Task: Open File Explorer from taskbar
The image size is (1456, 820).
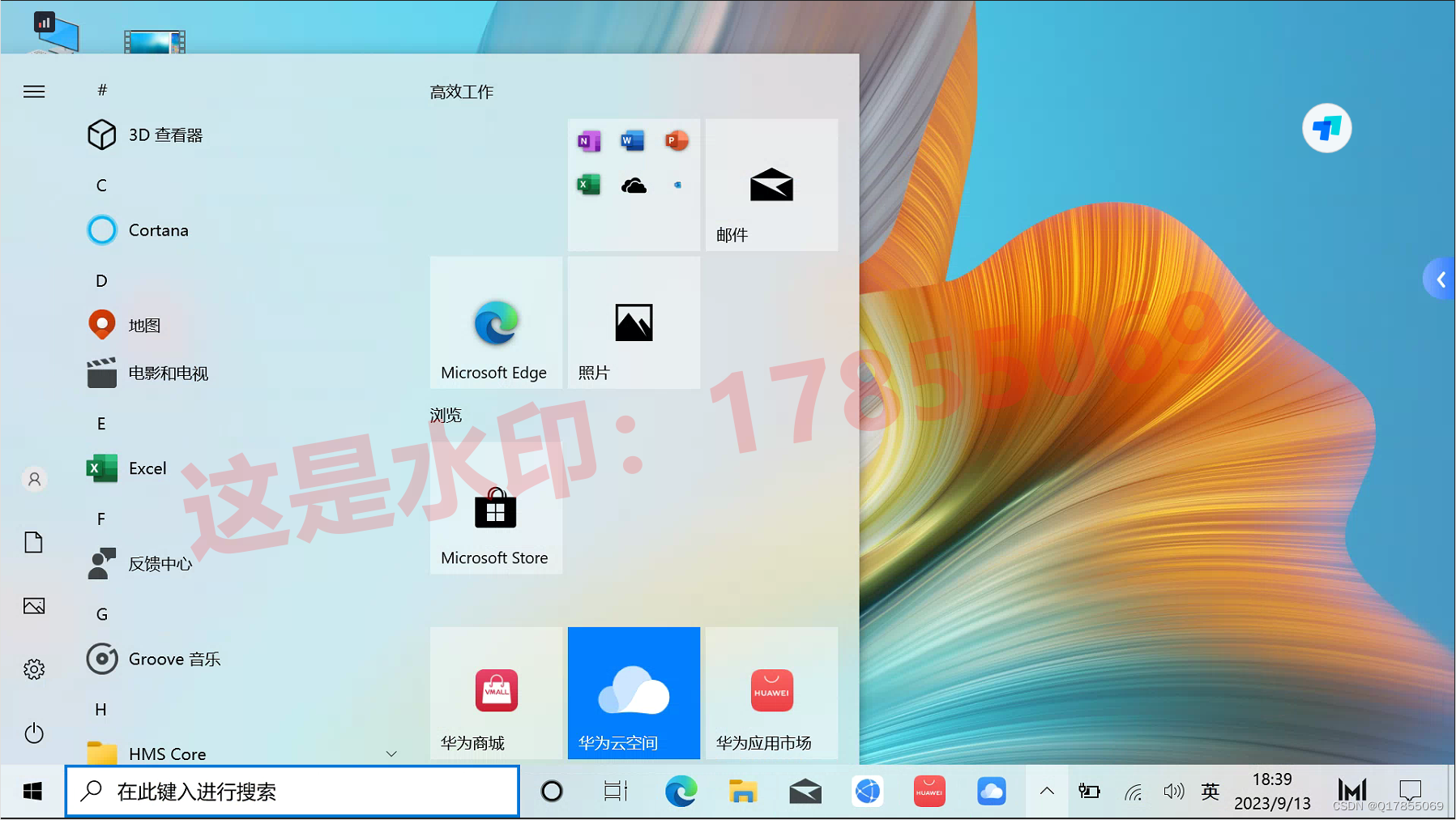Action: [742, 792]
